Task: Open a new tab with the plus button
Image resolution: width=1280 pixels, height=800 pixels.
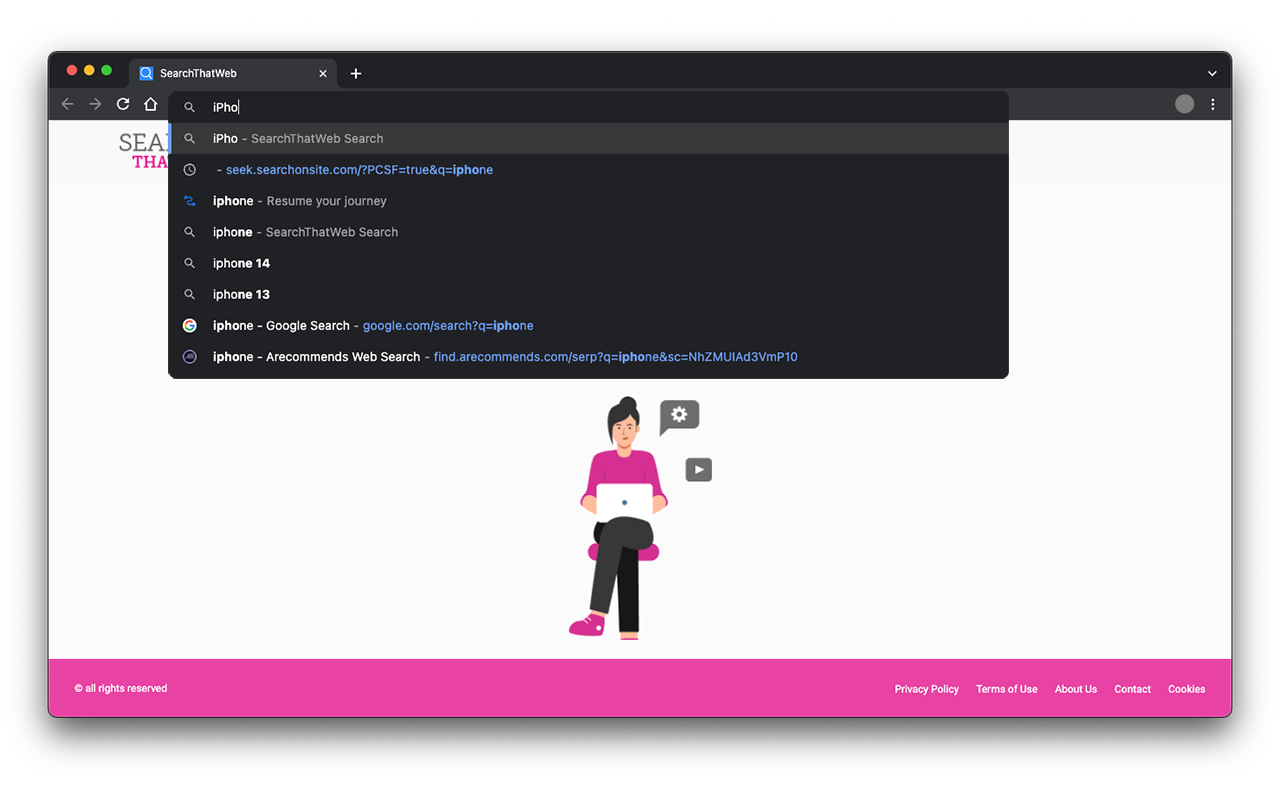Action: pos(356,73)
